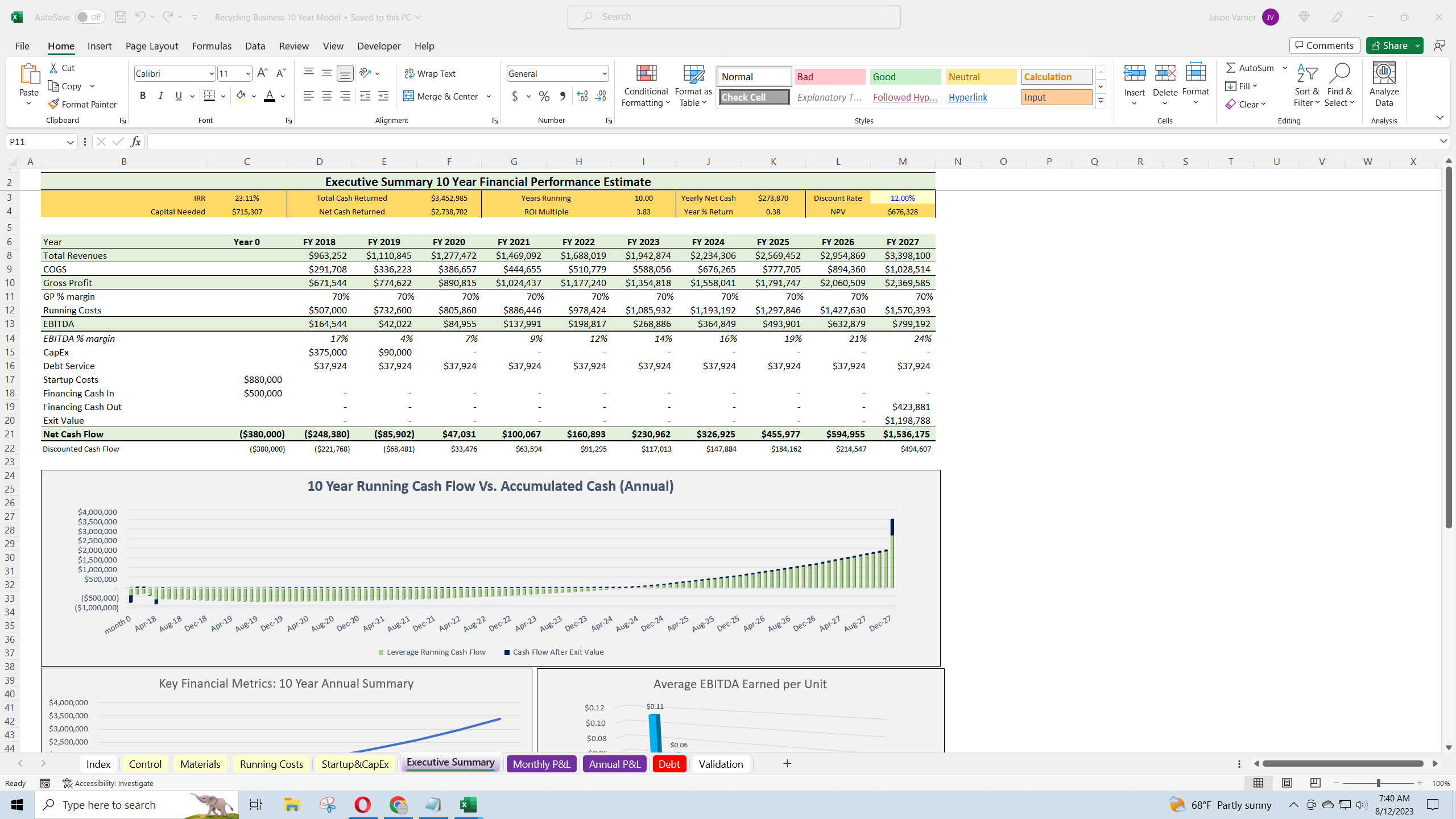Viewport: 1456px width, 819px height.
Task: Open the font size dropdown
Action: click(x=248, y=73)
